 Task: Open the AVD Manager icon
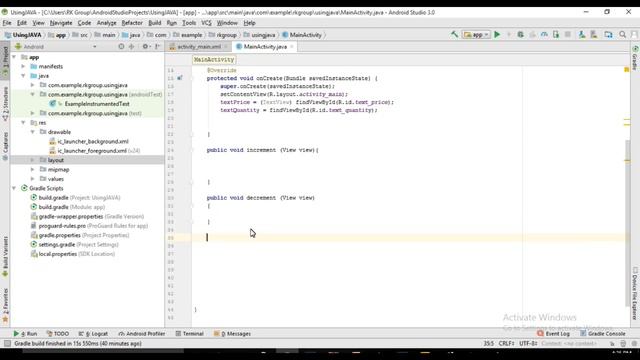click(581, 35)
